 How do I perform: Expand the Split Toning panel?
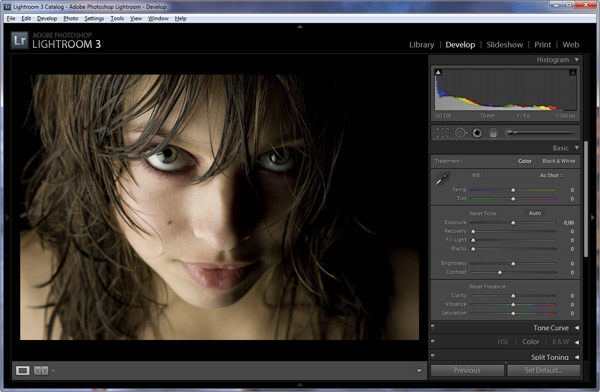point(577,357)
